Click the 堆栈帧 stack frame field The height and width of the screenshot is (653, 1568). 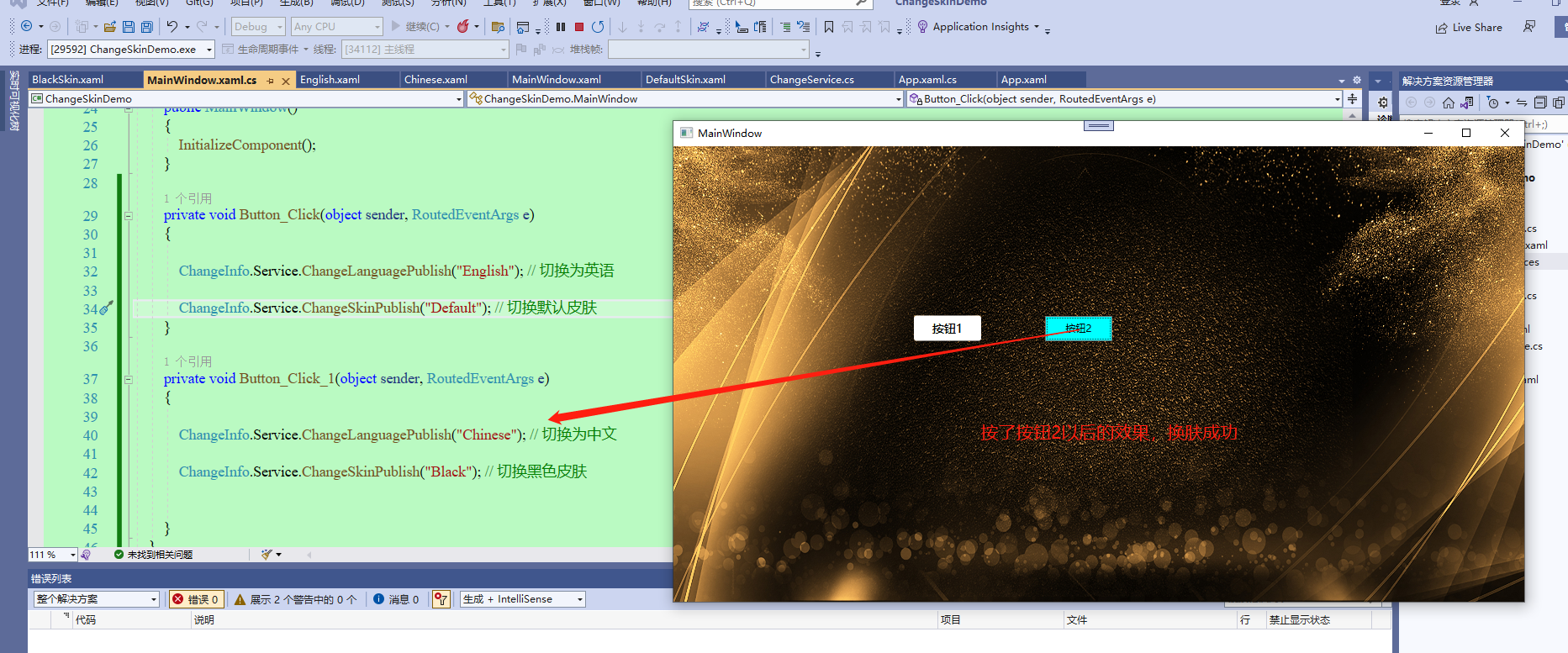click(x=708, y=50)
